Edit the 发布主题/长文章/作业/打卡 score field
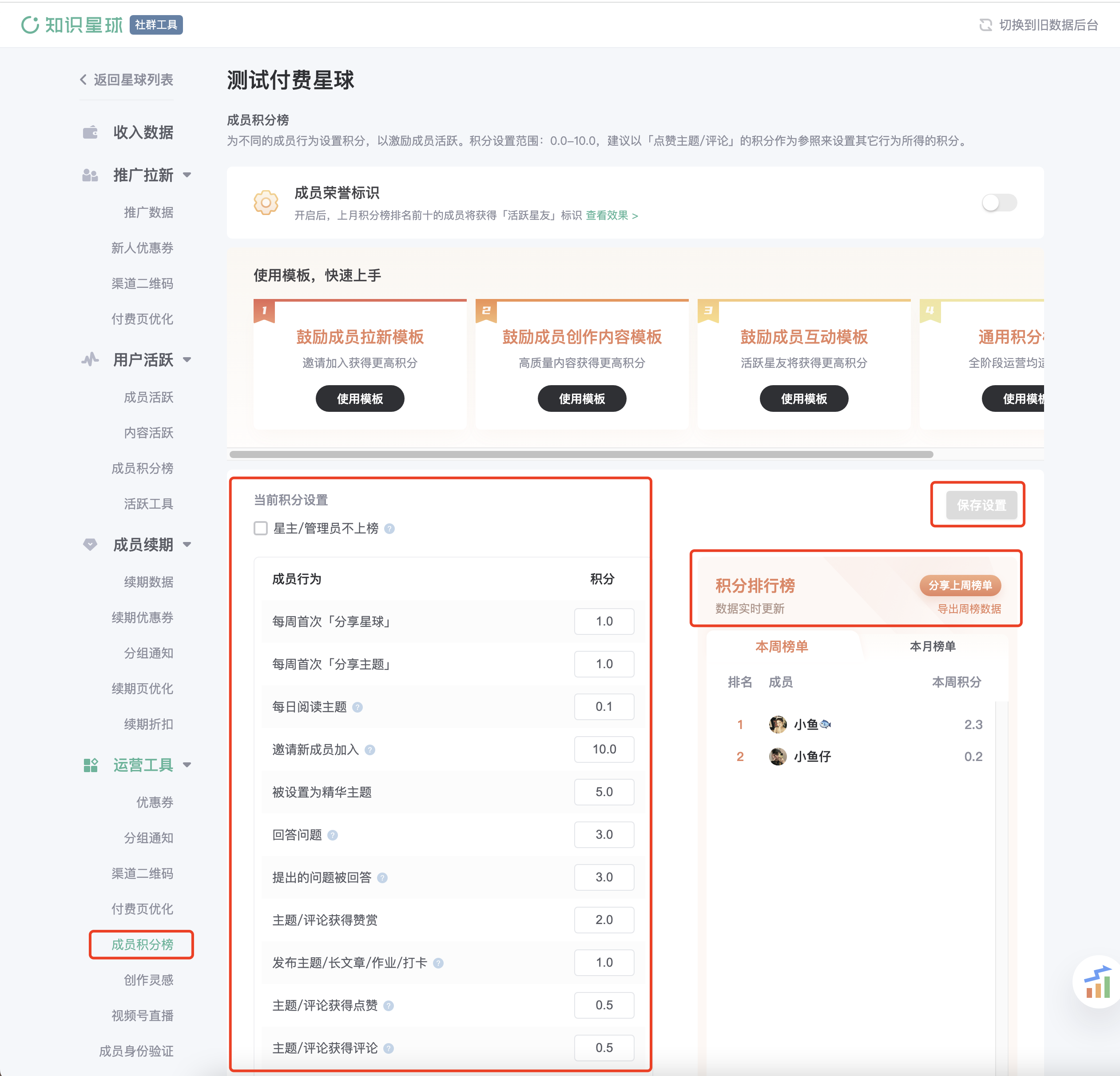 pos(604,962)
